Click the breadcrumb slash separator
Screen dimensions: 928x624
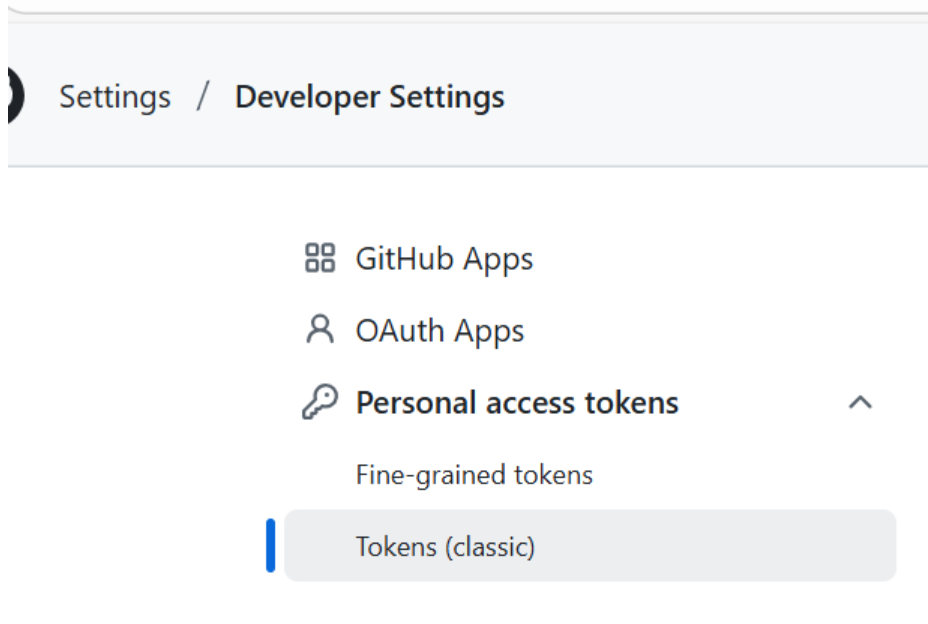click(x=203, y=97)
